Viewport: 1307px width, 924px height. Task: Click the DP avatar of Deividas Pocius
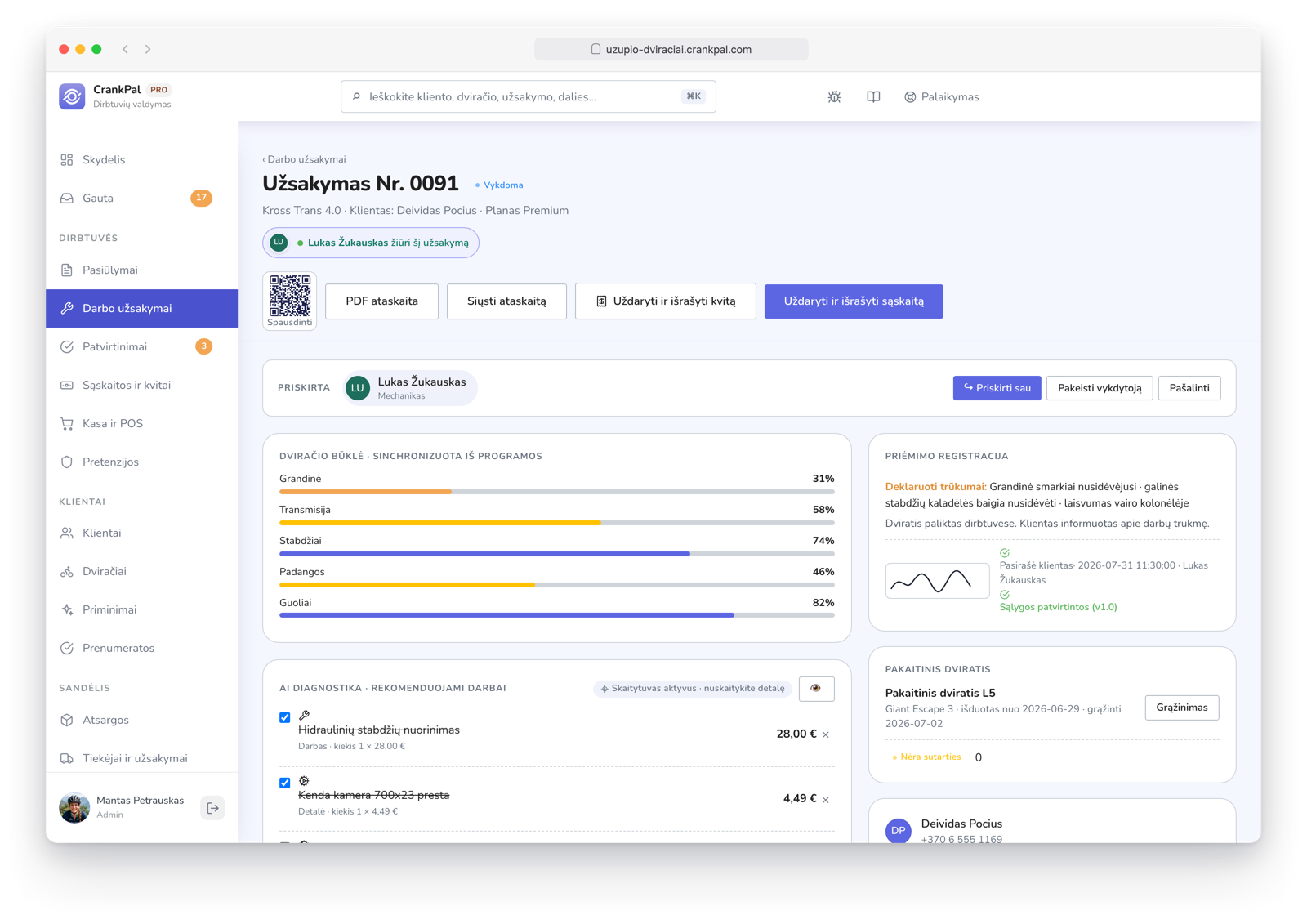point(899,830)
